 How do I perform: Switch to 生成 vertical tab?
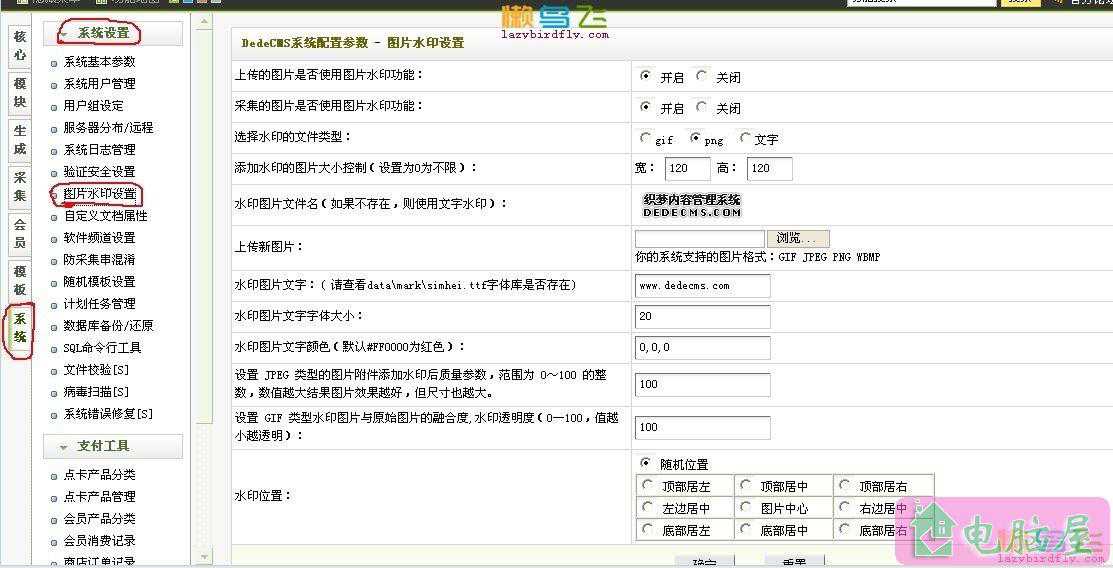(x=20, y=139)
